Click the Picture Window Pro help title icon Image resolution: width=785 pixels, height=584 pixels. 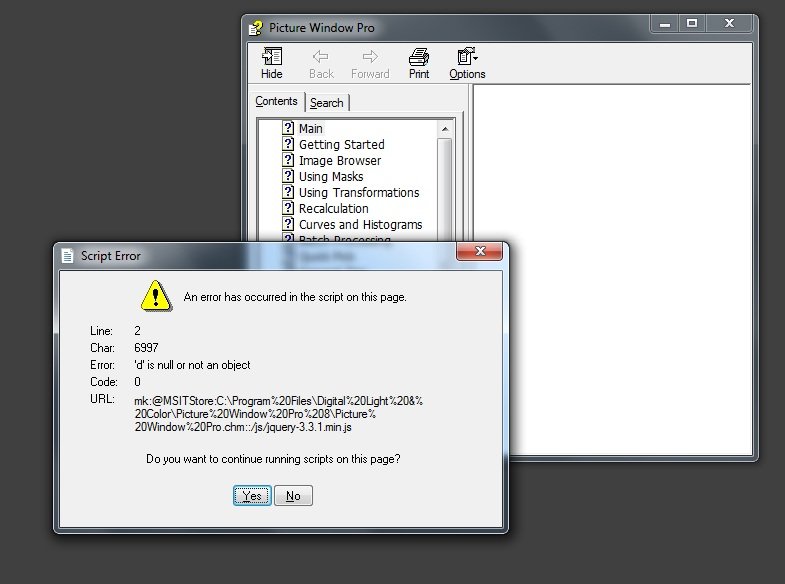(x=256, y=28)
